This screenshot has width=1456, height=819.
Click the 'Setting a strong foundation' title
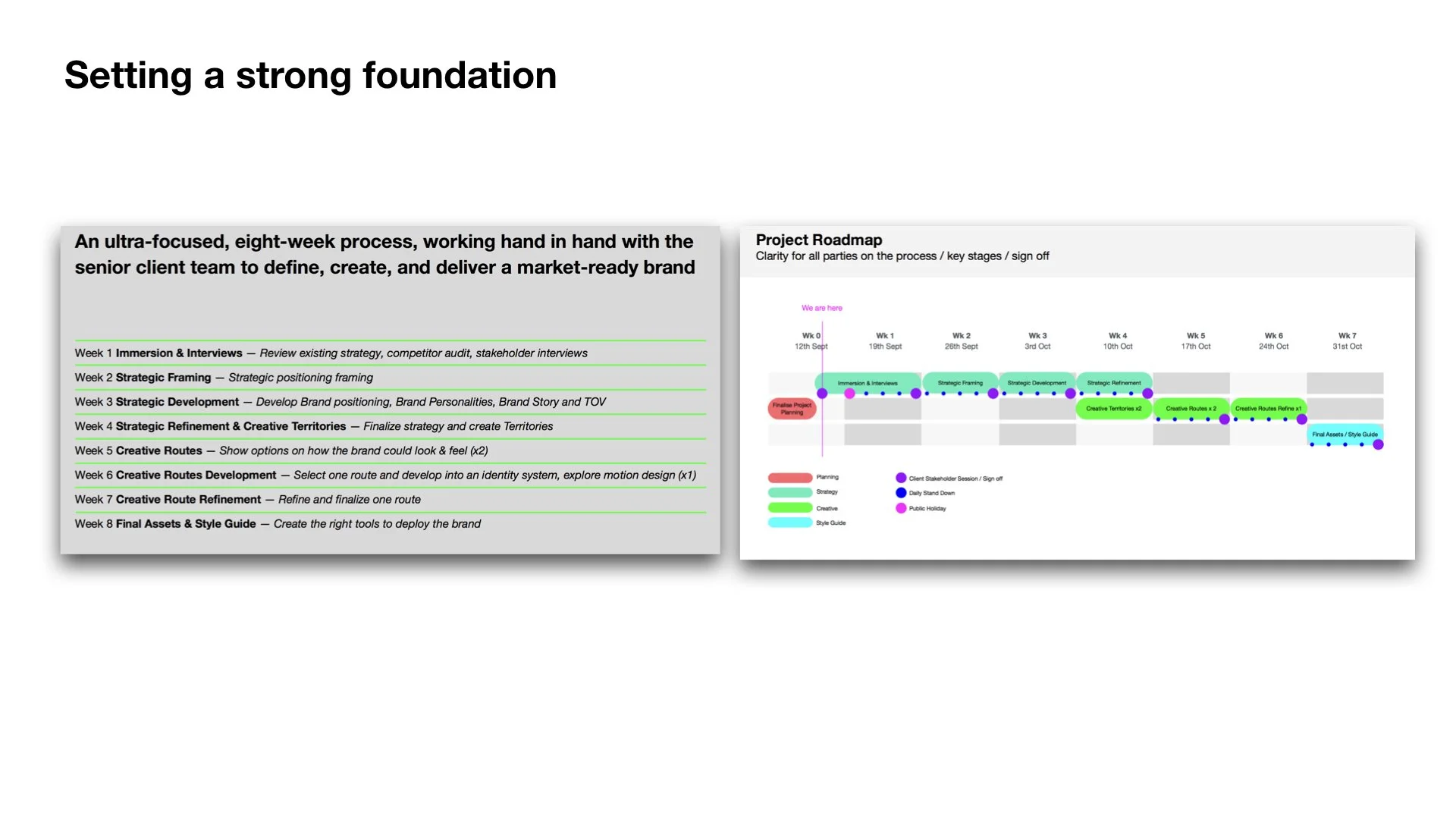(310, 75)
